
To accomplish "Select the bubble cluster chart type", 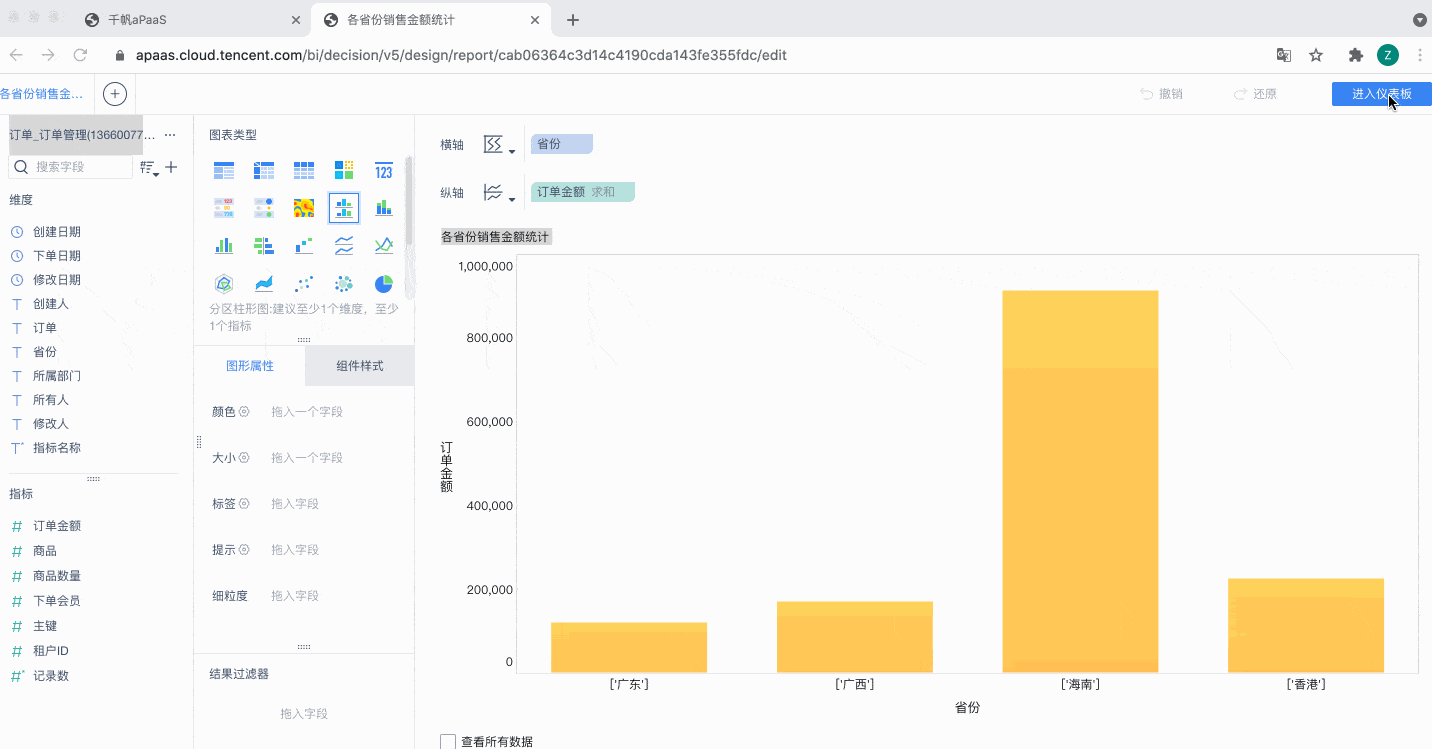I will pos(344,284).
